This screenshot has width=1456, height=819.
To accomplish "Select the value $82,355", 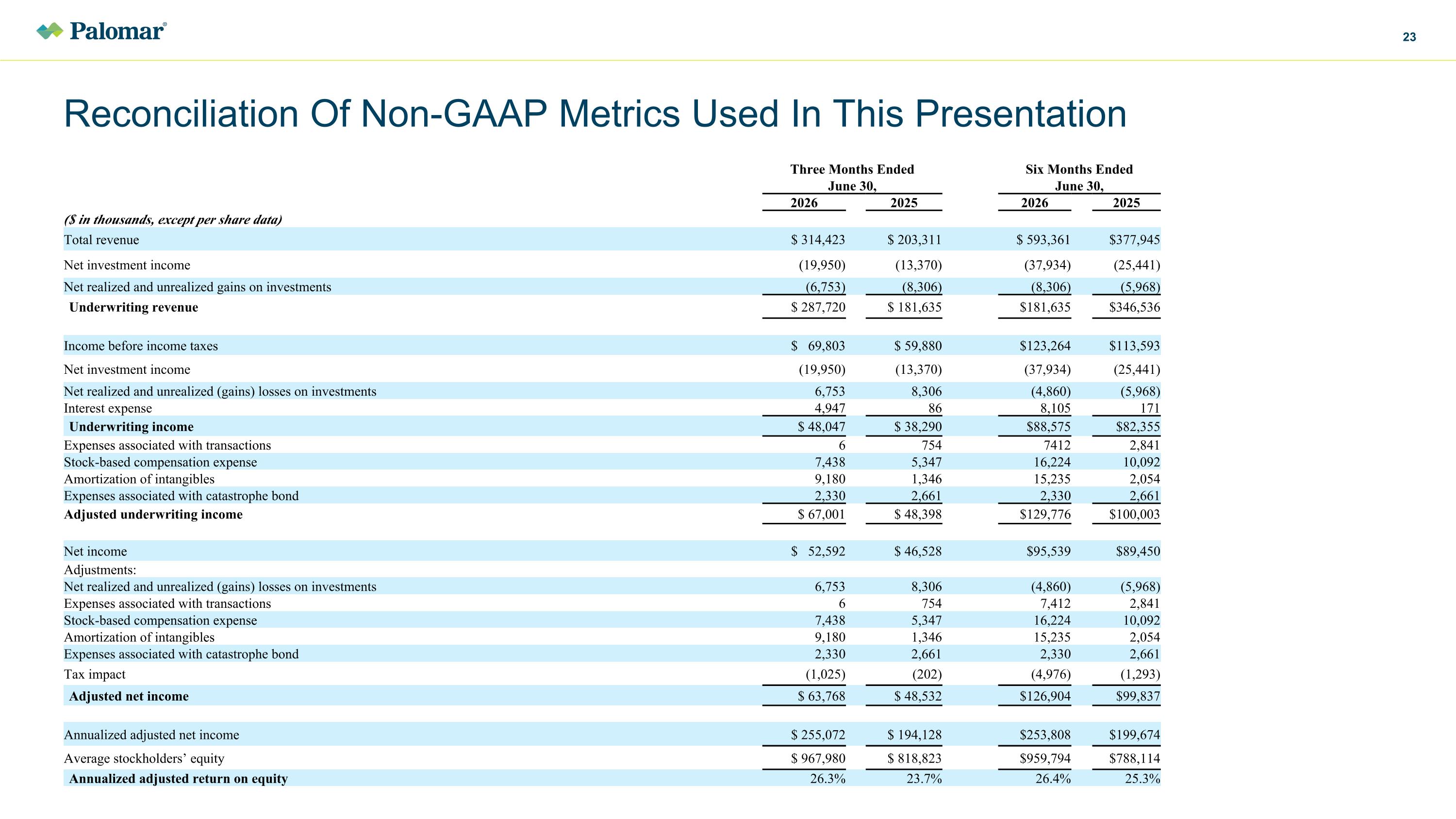I will (1138, 427).
